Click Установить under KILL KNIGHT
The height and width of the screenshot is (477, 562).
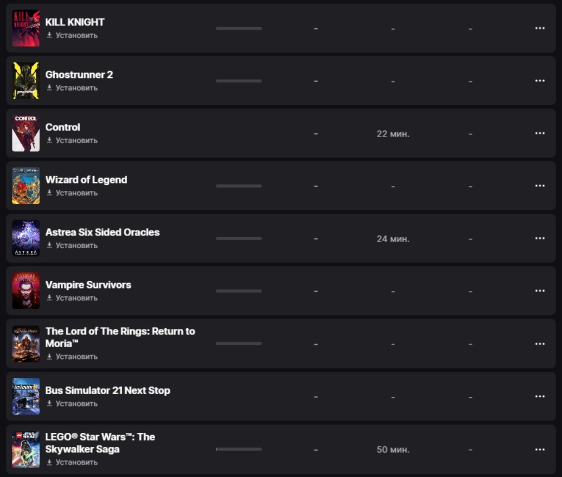pyautogui.click(x=72, y=35)
